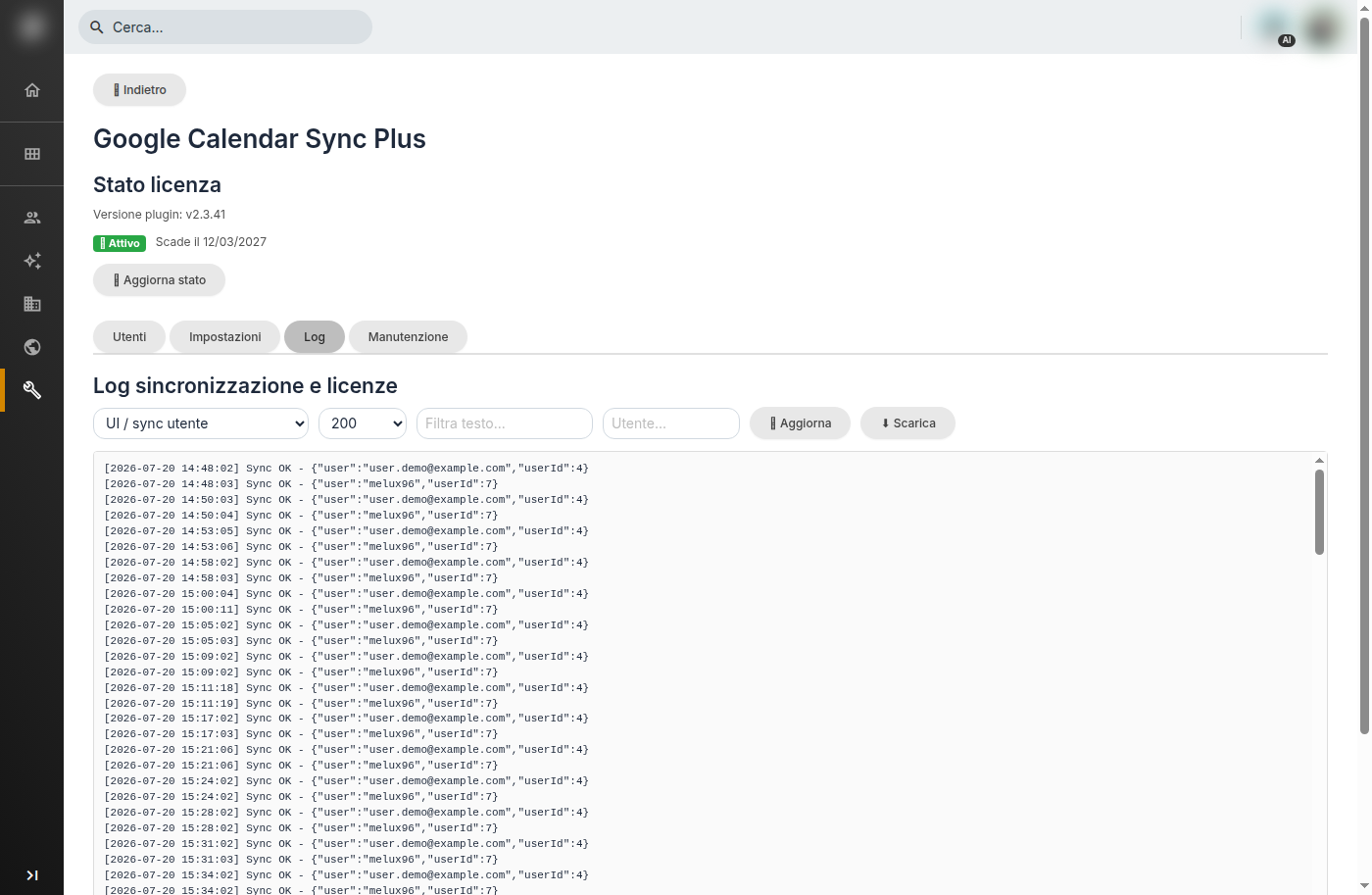This screenshot has width=1372, height=895.
Task: Expand the sidebar with the arrow icon
Action: 32,875
